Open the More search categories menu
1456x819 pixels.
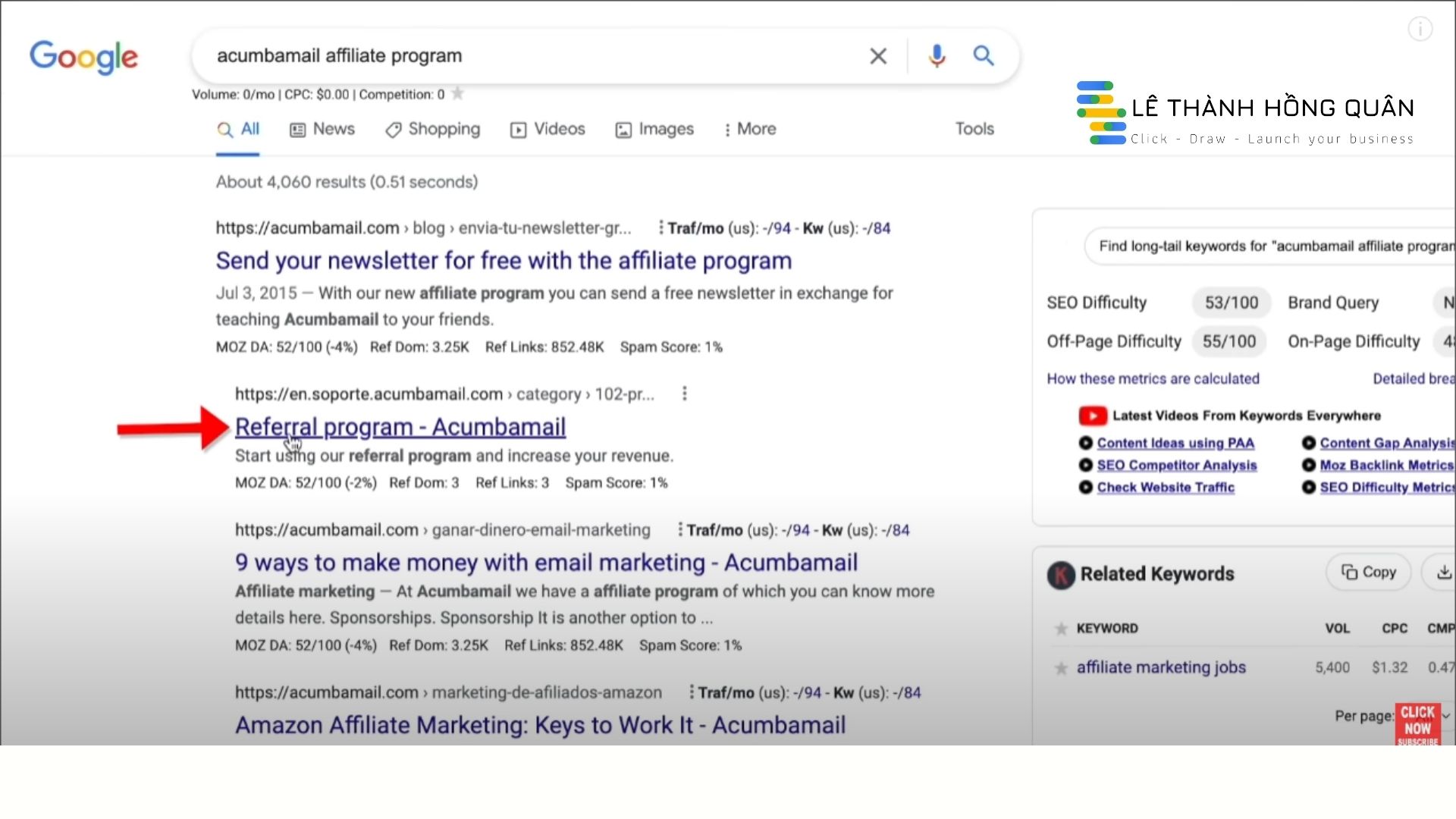750,129
